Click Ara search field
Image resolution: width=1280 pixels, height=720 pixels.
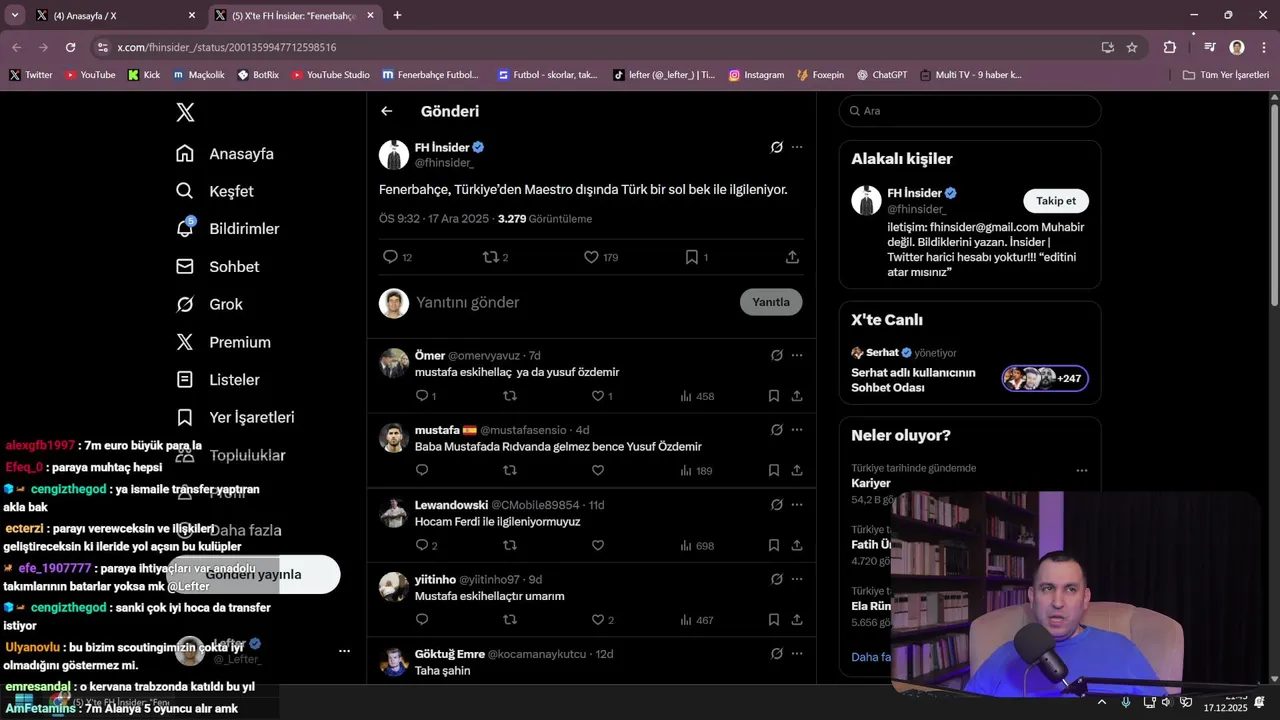970,111
